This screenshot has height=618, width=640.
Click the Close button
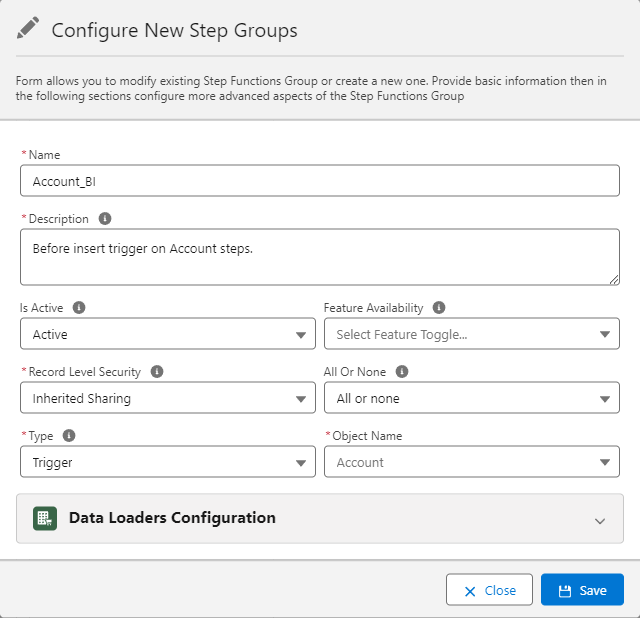[489, 590]
